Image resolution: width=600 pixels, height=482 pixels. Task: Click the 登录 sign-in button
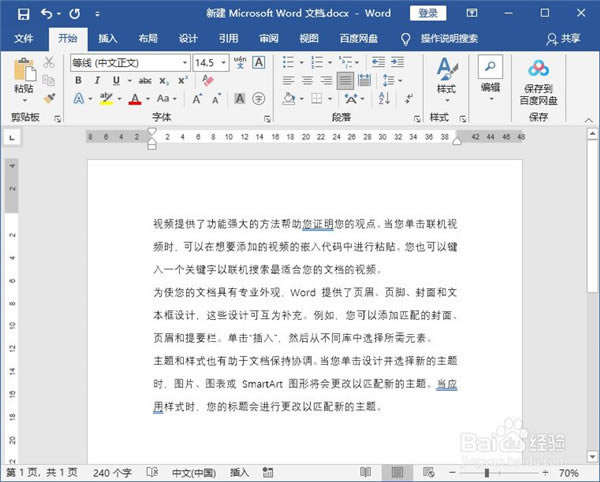click(428, 13)
